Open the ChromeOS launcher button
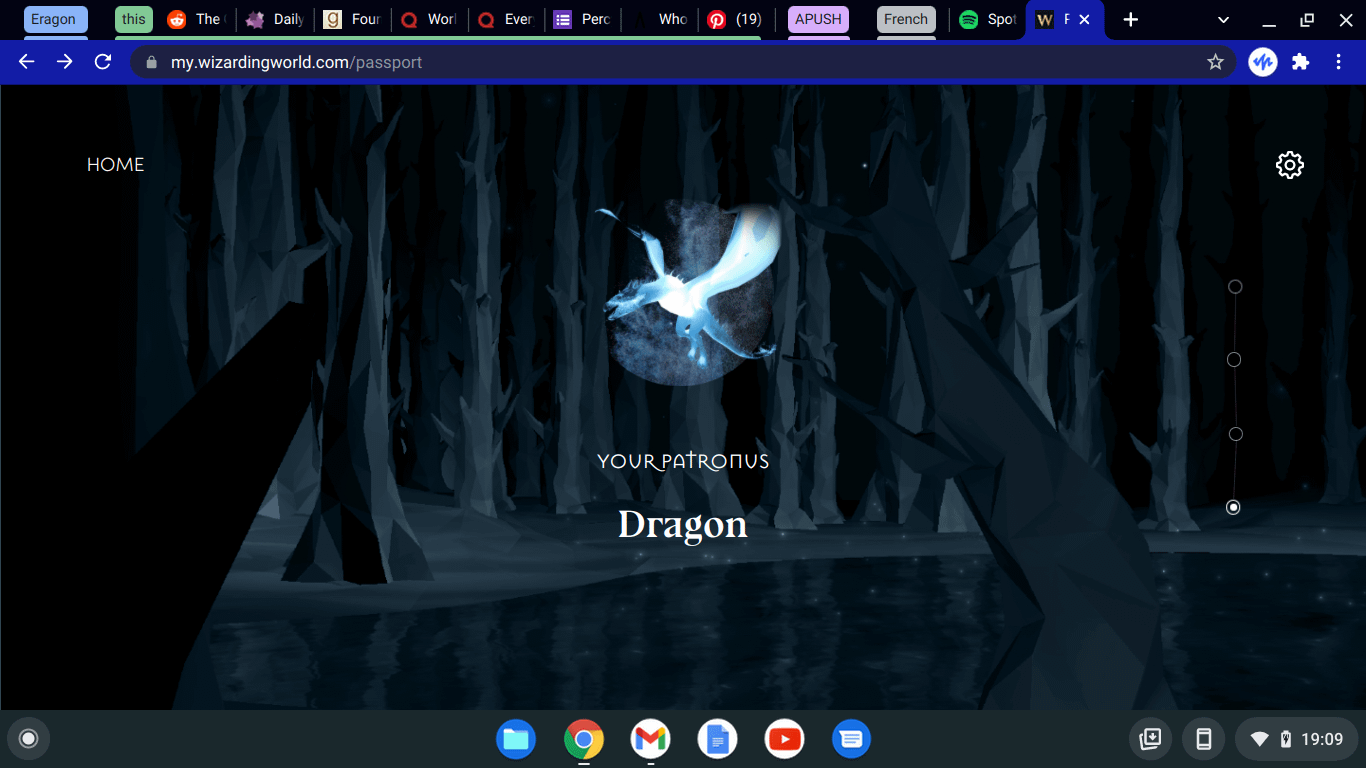 pyautogui.click(x=29, y=739)
